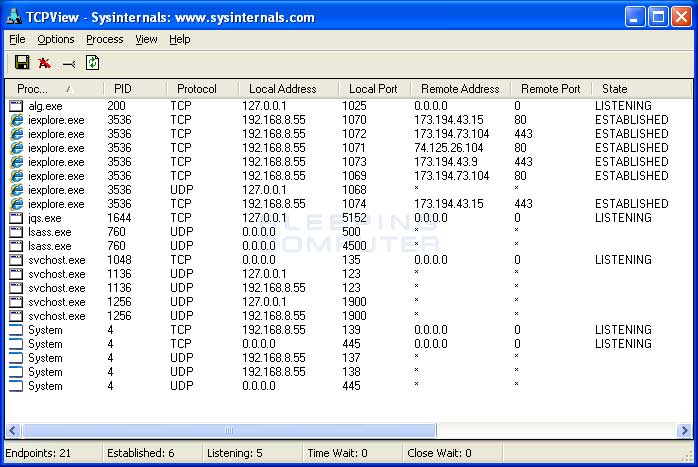Image resolution: width=698 pixels, height=467 pixels.
Task: Click svchost.exe name on 192.168.8.55 port 123 row
Action: point(57,288)
